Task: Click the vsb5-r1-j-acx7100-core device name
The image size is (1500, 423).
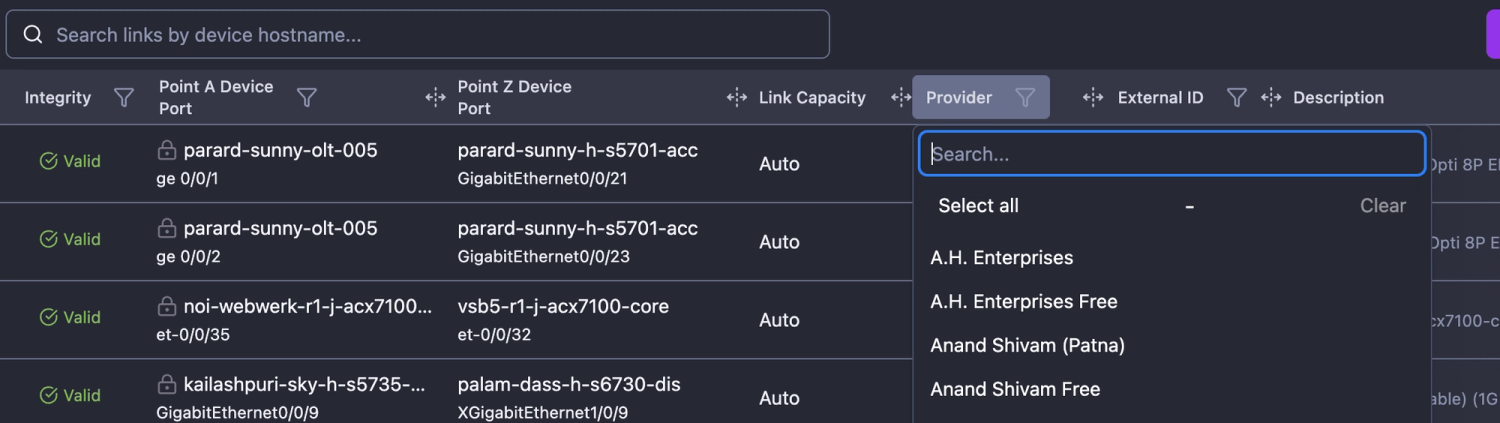Action: pos(563,306)
